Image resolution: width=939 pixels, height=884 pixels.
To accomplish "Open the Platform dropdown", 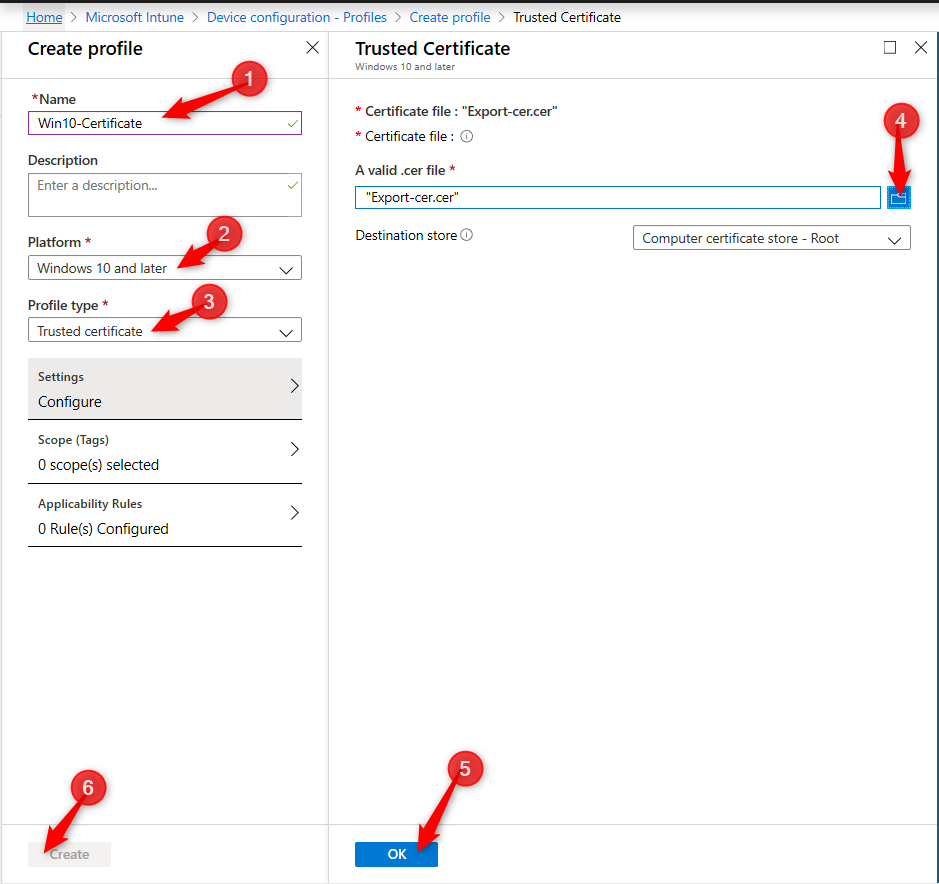I will coord(165,268).
